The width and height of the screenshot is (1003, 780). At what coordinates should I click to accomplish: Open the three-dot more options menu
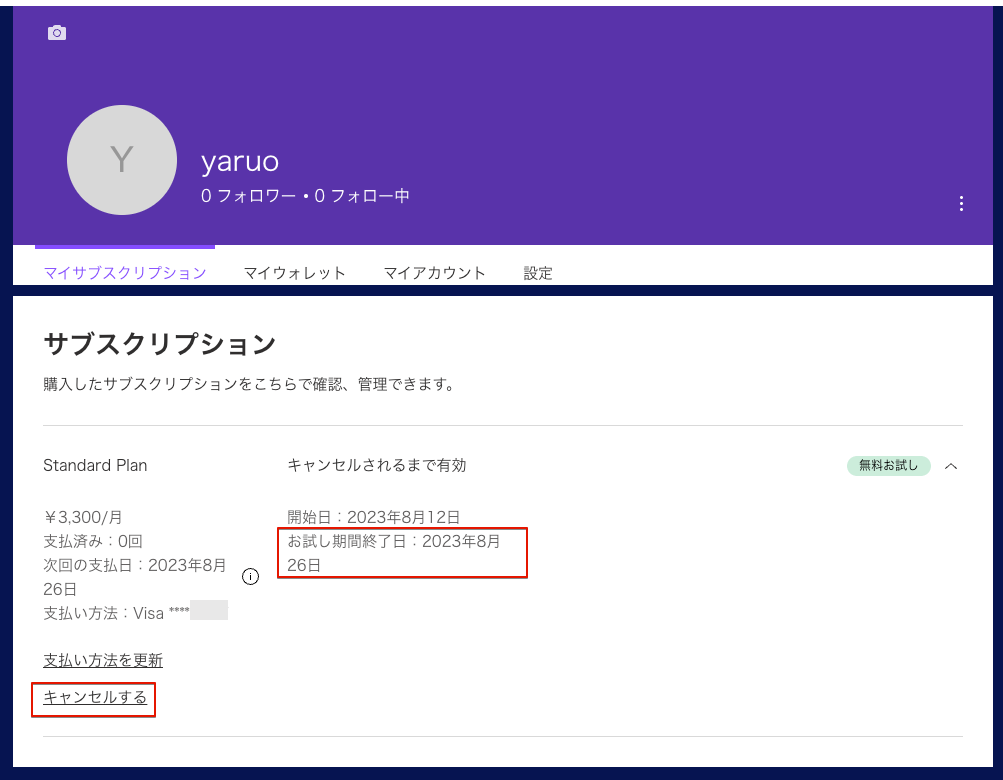[x=961, y=204]
